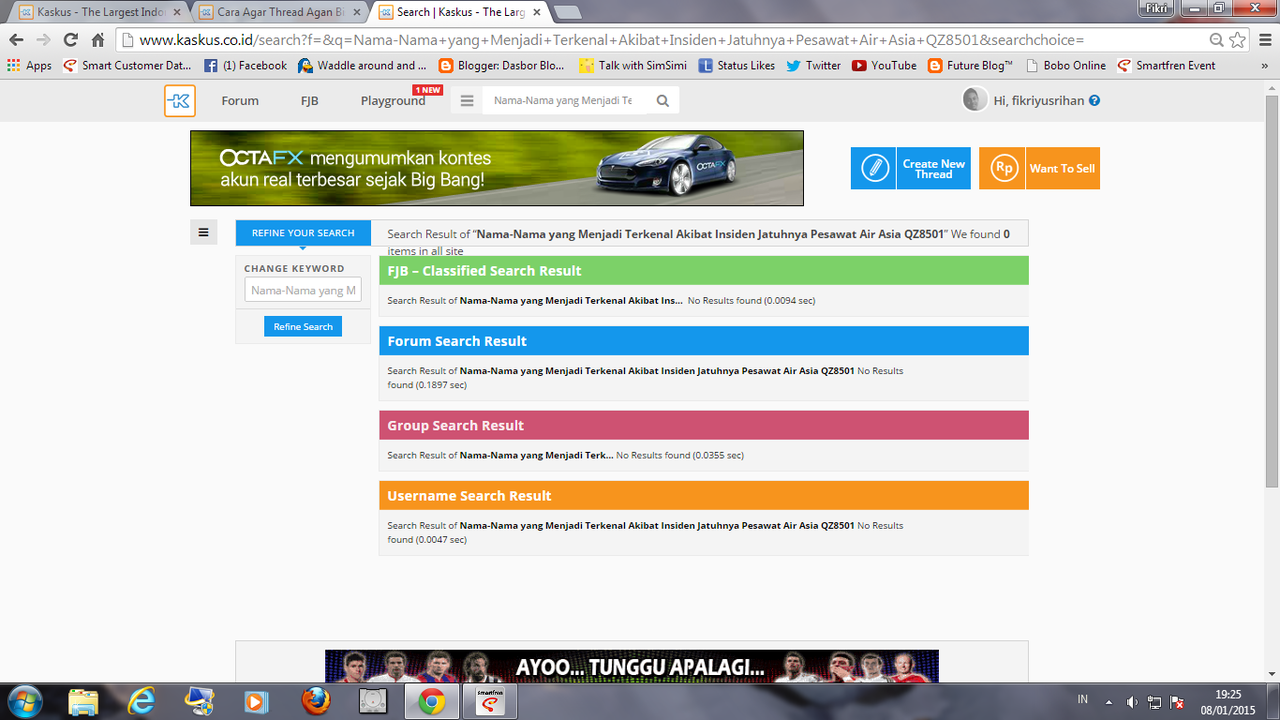The height and width of the screenshot is (720, 1280).
Task: Launch Internet Explorer from taskbar
Action: click(142, 702)
